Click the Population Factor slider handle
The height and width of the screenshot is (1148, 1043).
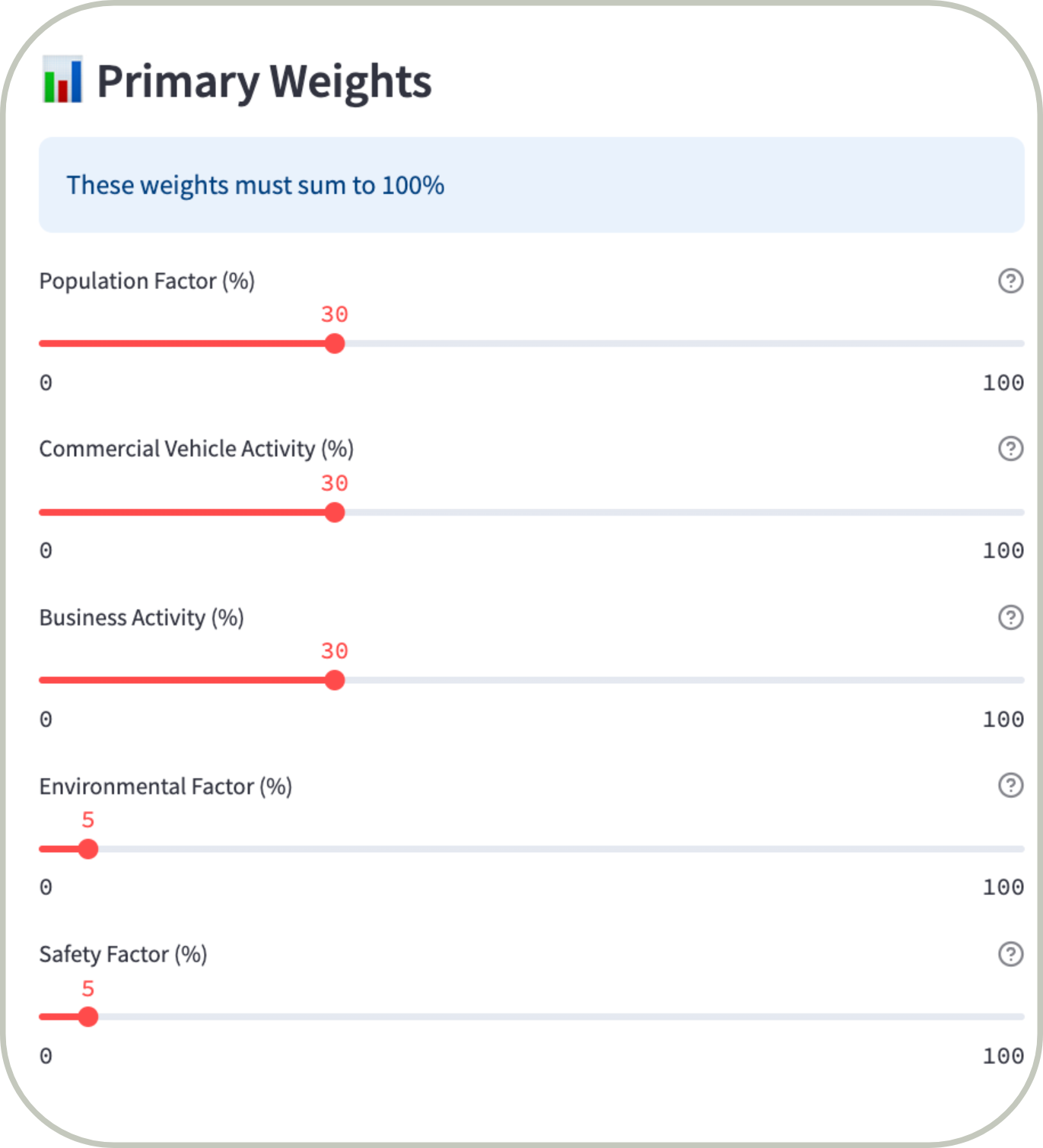click(x=335, y=344)
